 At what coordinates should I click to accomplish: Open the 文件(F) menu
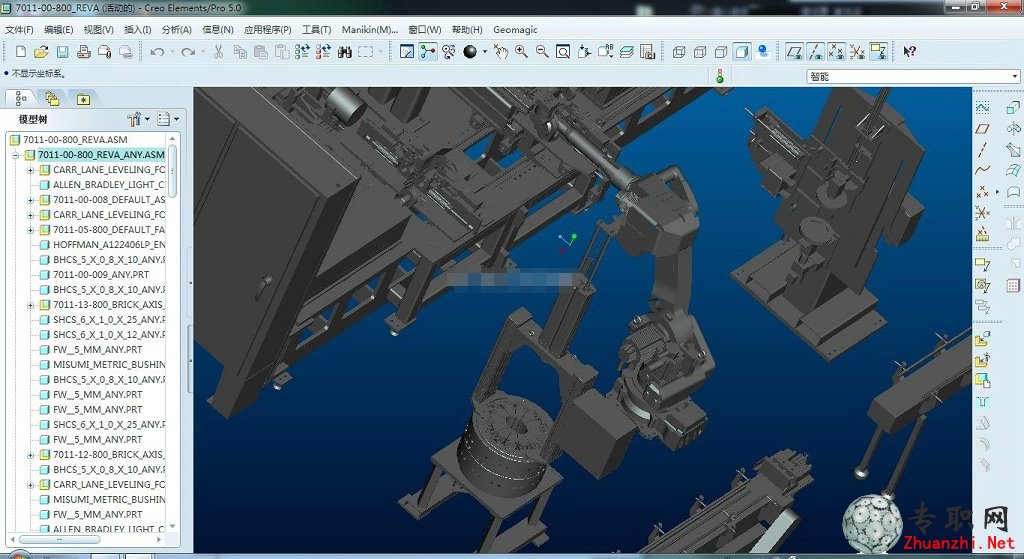click(19, 30)
